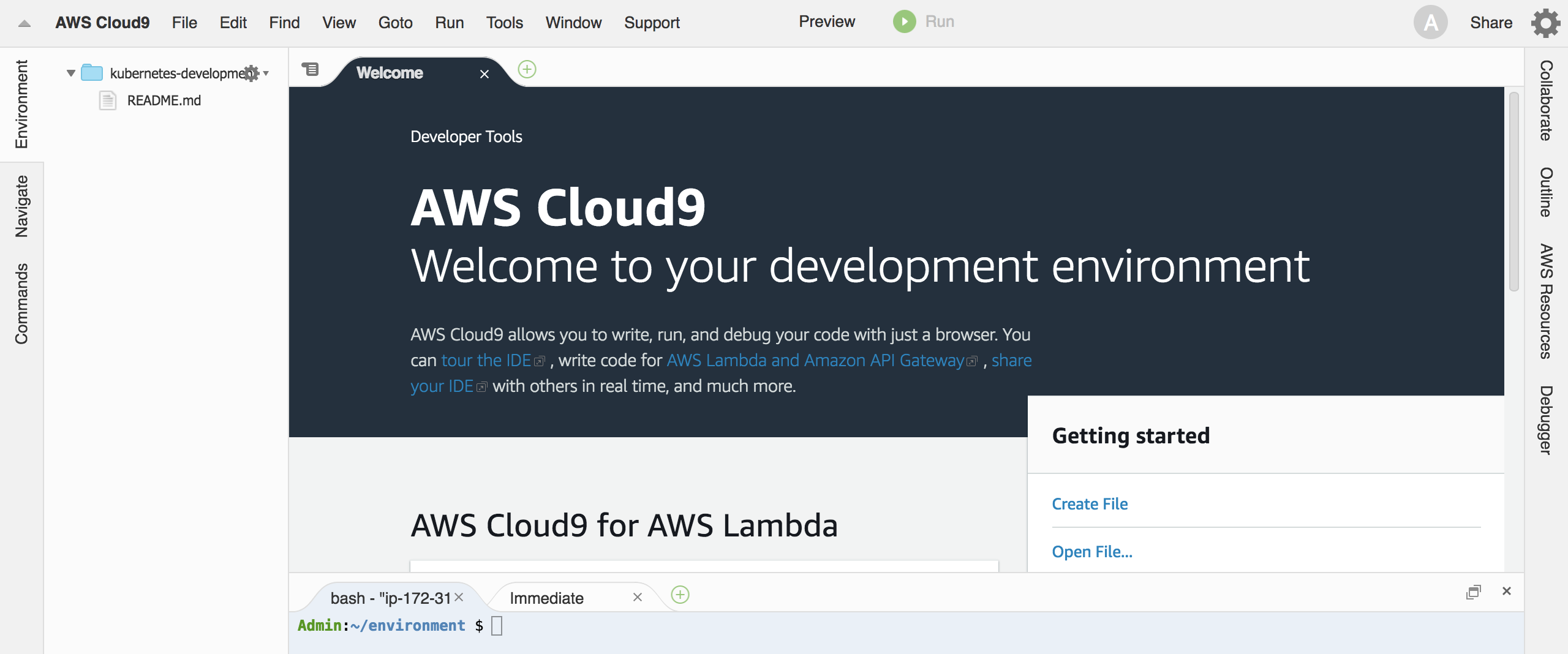Select the bash terminal tab
Image resolution: width=1568 pixels, height=654 pixels.
coord(391,598)
